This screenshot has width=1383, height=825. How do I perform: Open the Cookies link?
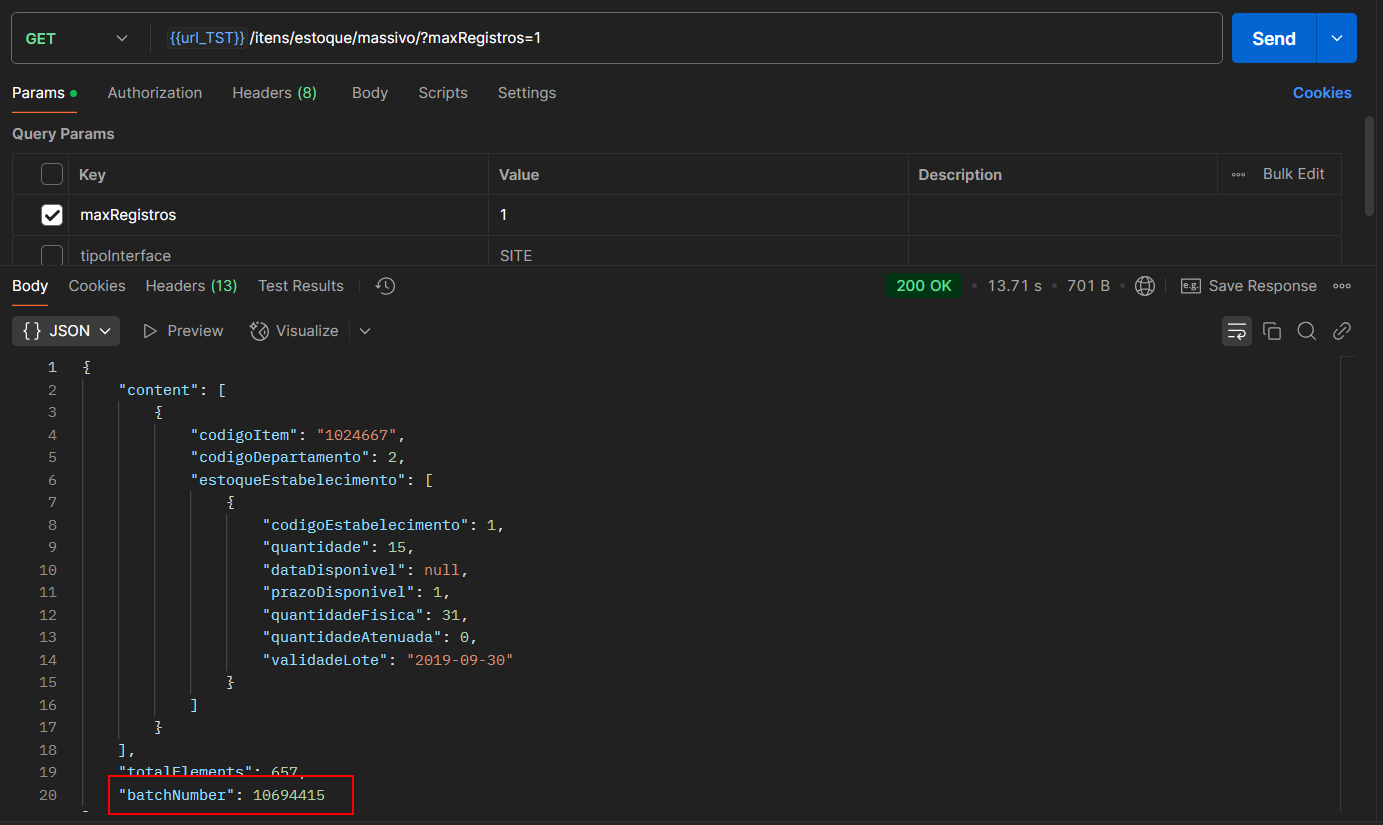point(1321,93)
